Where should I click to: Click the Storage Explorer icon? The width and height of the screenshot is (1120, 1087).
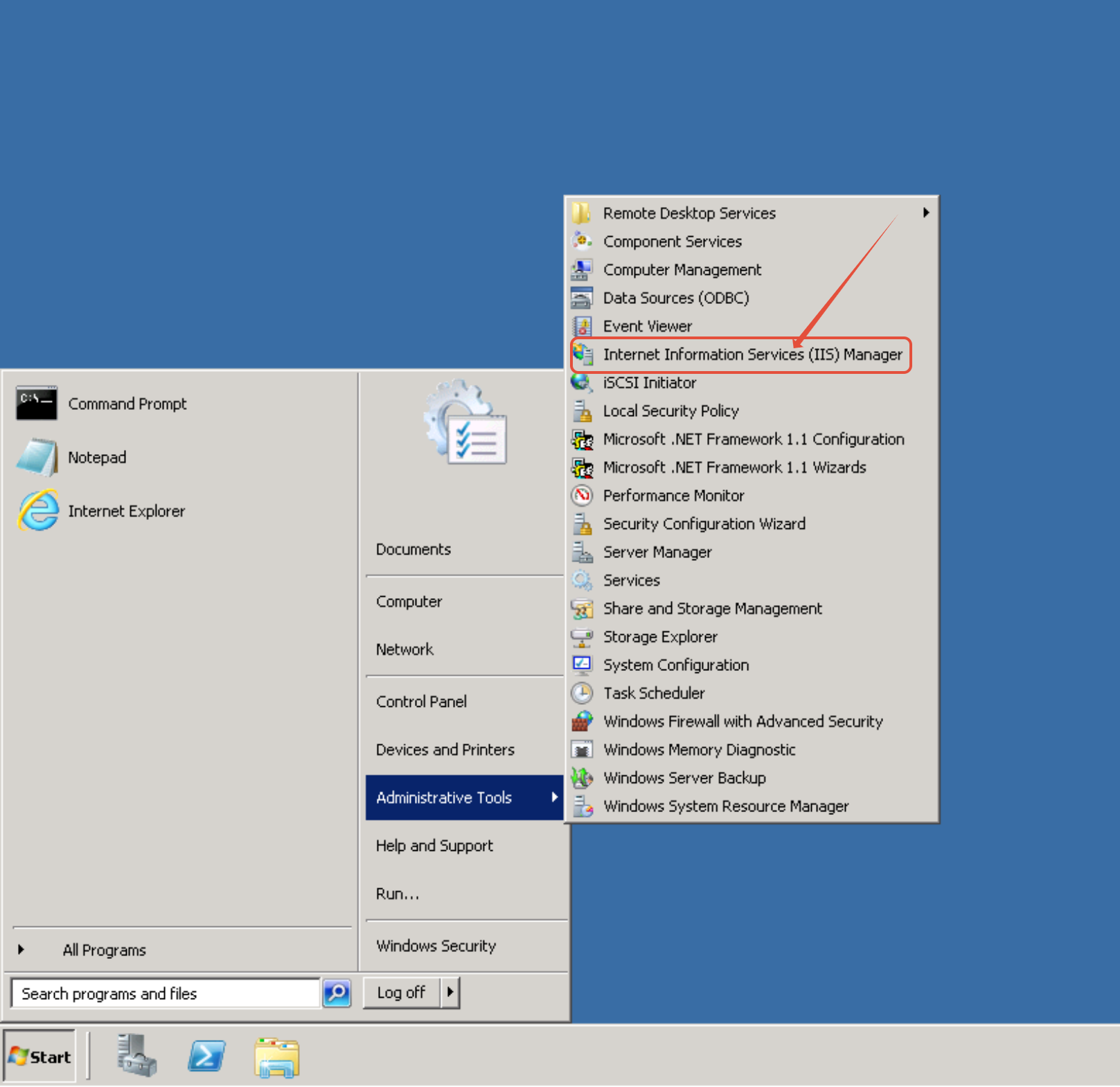point(582,636)
